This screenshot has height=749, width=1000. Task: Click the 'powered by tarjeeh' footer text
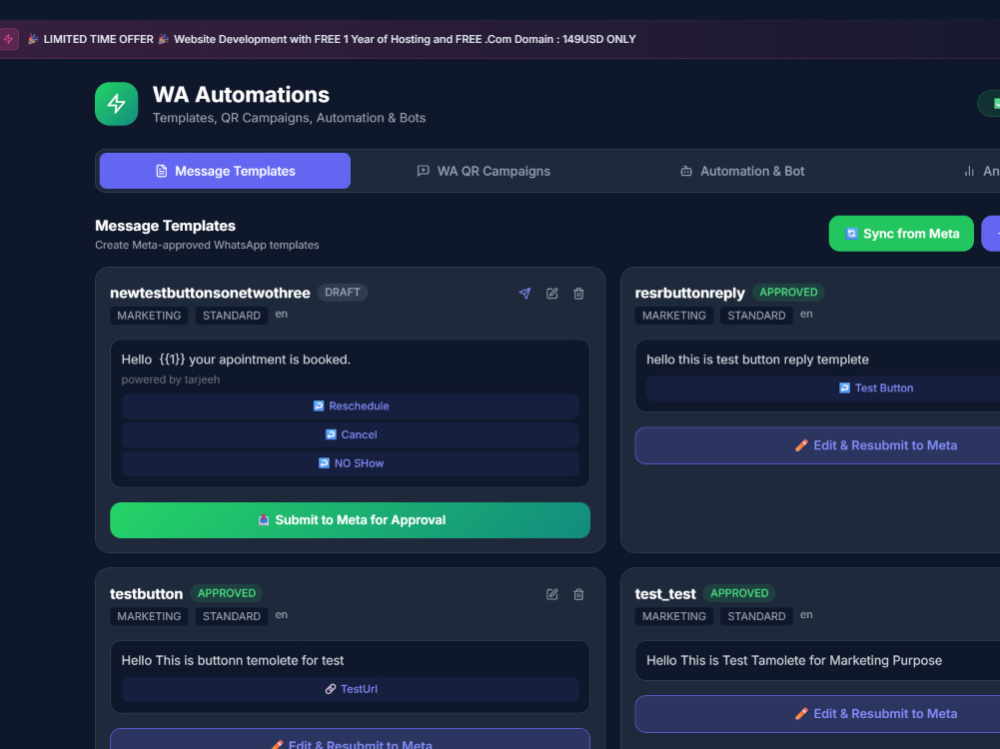pyautogui.click(x=170, y=380)
